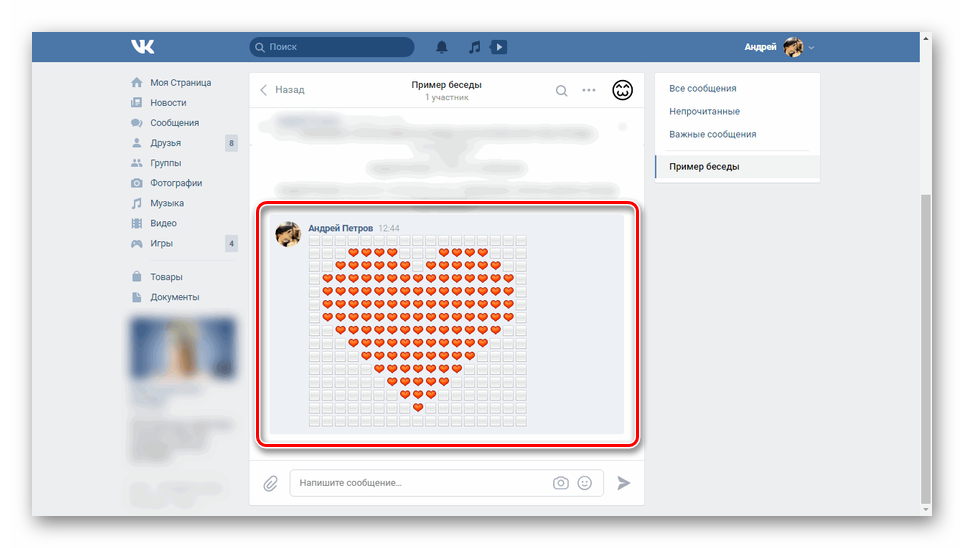Viewport: 964px width, 548px height.
Task: Open the emoji smiley picker
Action: click(x=585, y=483)
